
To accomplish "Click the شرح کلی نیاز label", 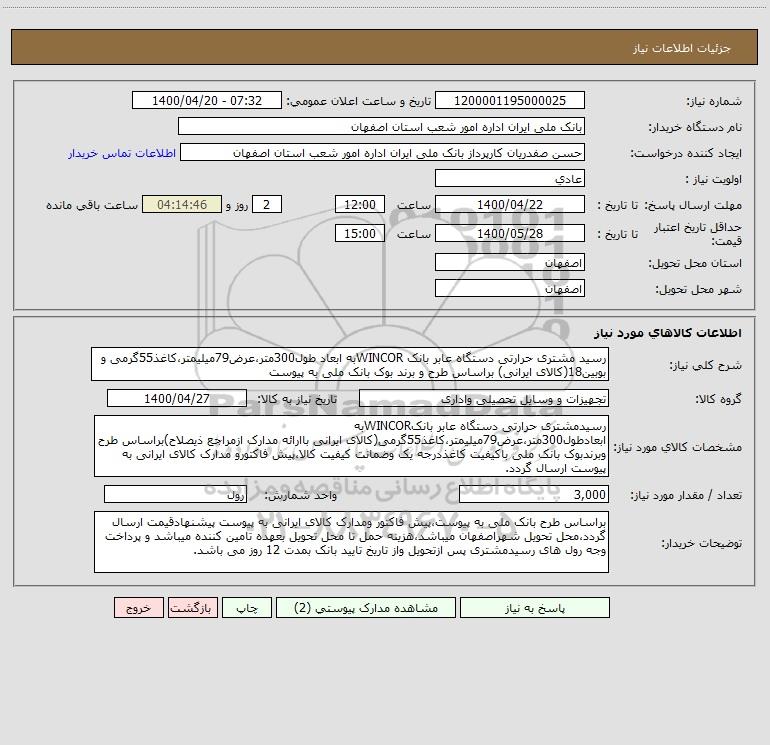I will [x=706, y=365].
